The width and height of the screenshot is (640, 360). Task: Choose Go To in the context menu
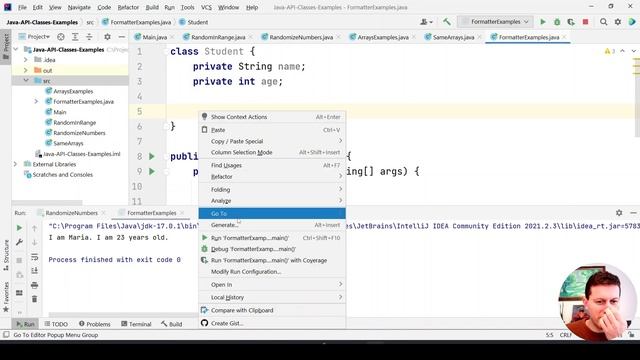click(272, 213)
